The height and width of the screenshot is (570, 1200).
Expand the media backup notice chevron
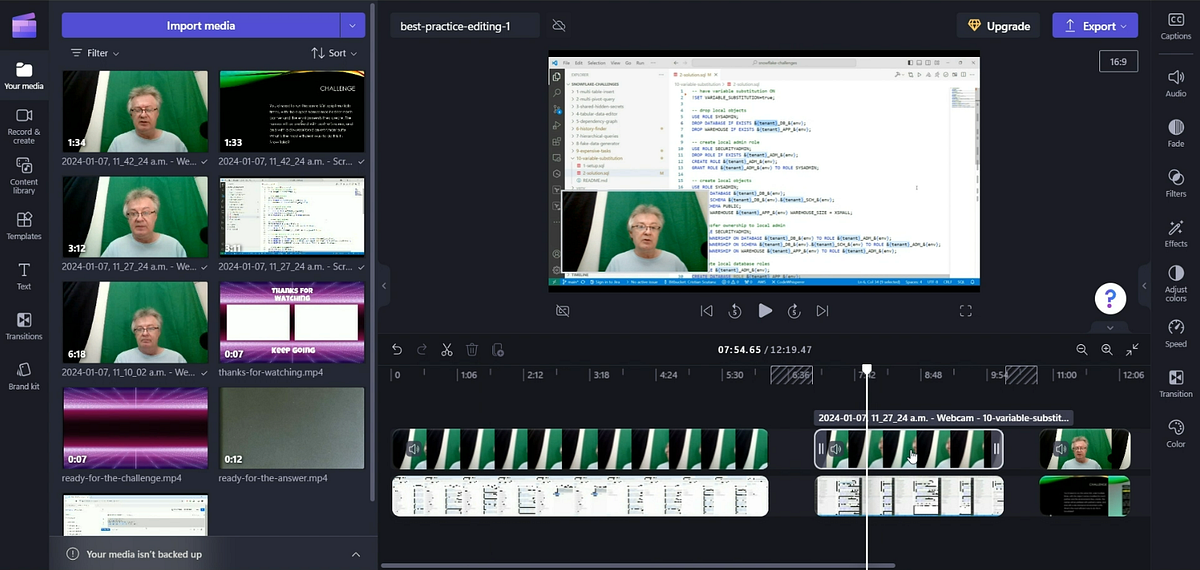(356, 554)
